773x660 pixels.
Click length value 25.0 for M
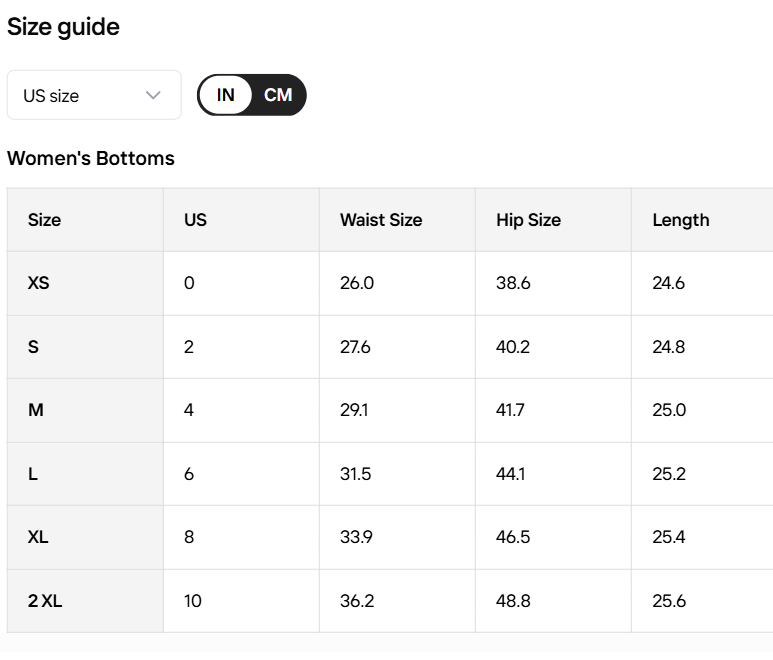pos(669,410)
